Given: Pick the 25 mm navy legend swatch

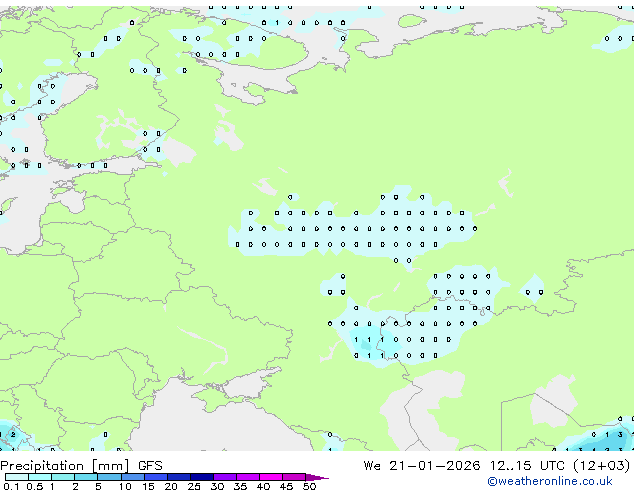Looking at the screenshot, I should click(x=201, y=477).
